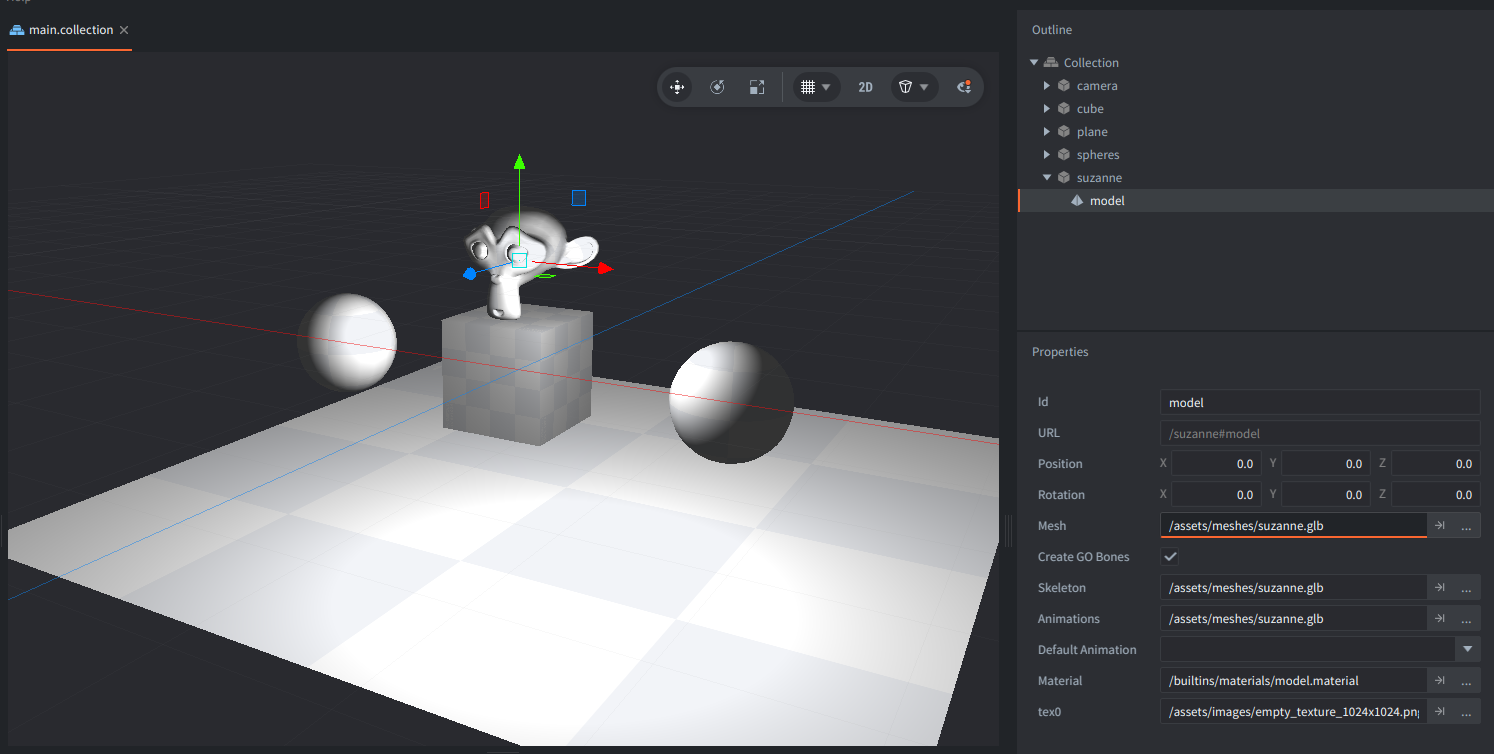Open the grid settings dropdown arrow
The image size is (1494, 754).
tap(827, 87)
